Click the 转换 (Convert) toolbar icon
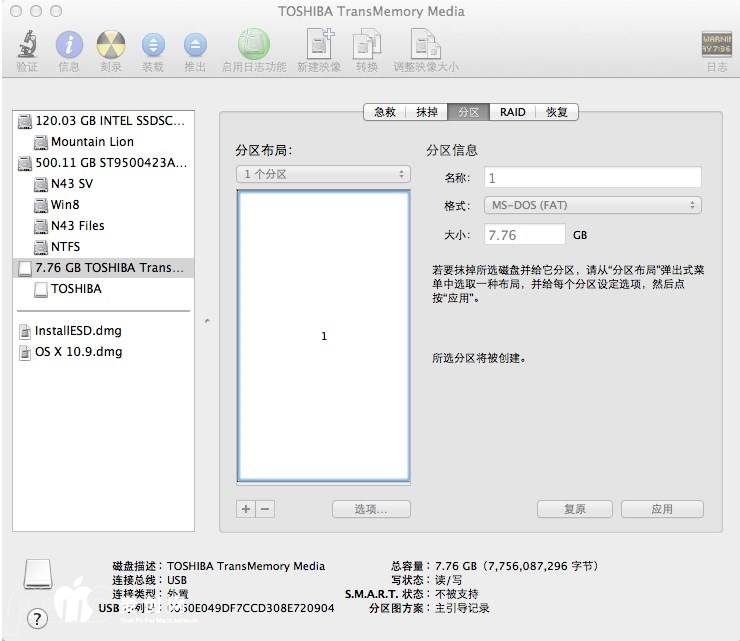The image size is (740, 641). click(367, 46)
